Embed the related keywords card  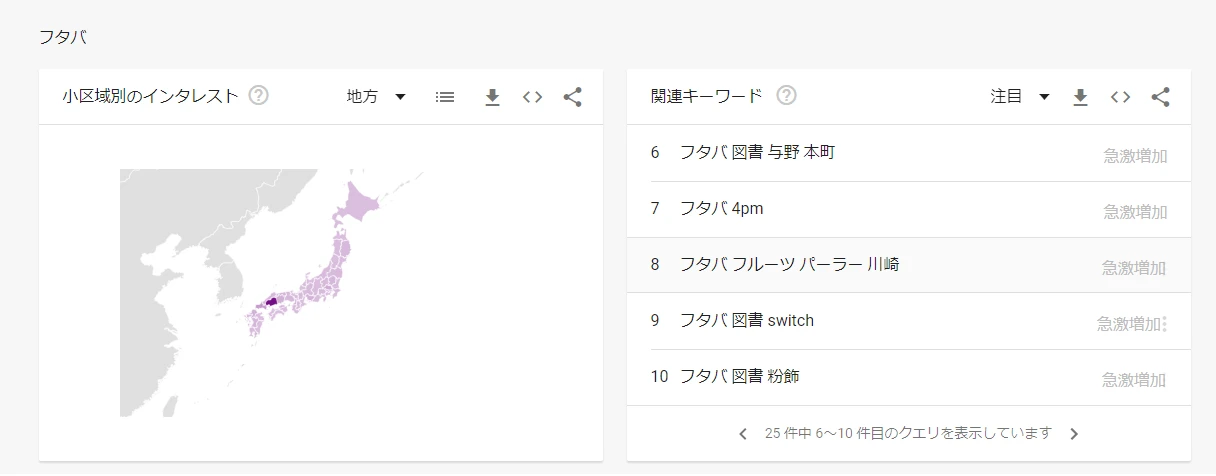pos(1121,97)
